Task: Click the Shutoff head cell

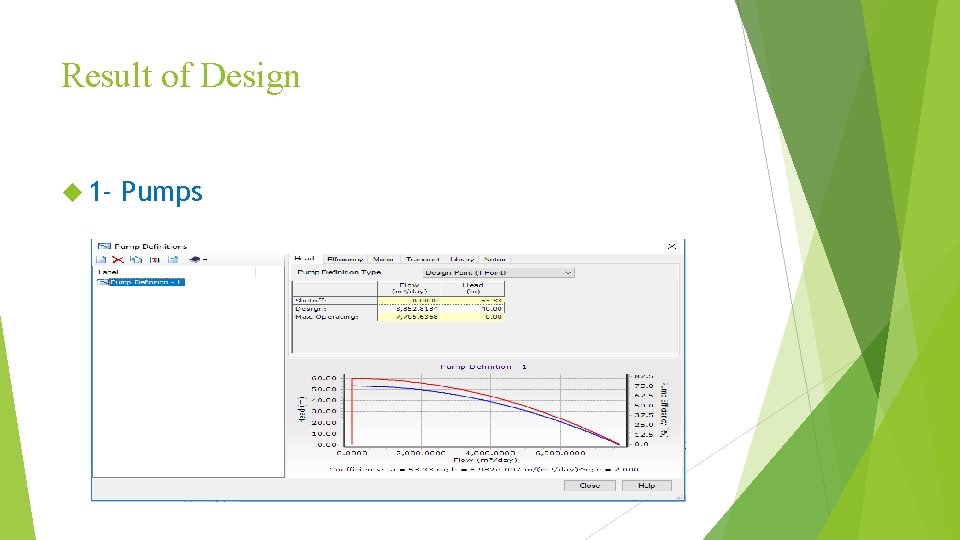Action: (x=473, y=301)
